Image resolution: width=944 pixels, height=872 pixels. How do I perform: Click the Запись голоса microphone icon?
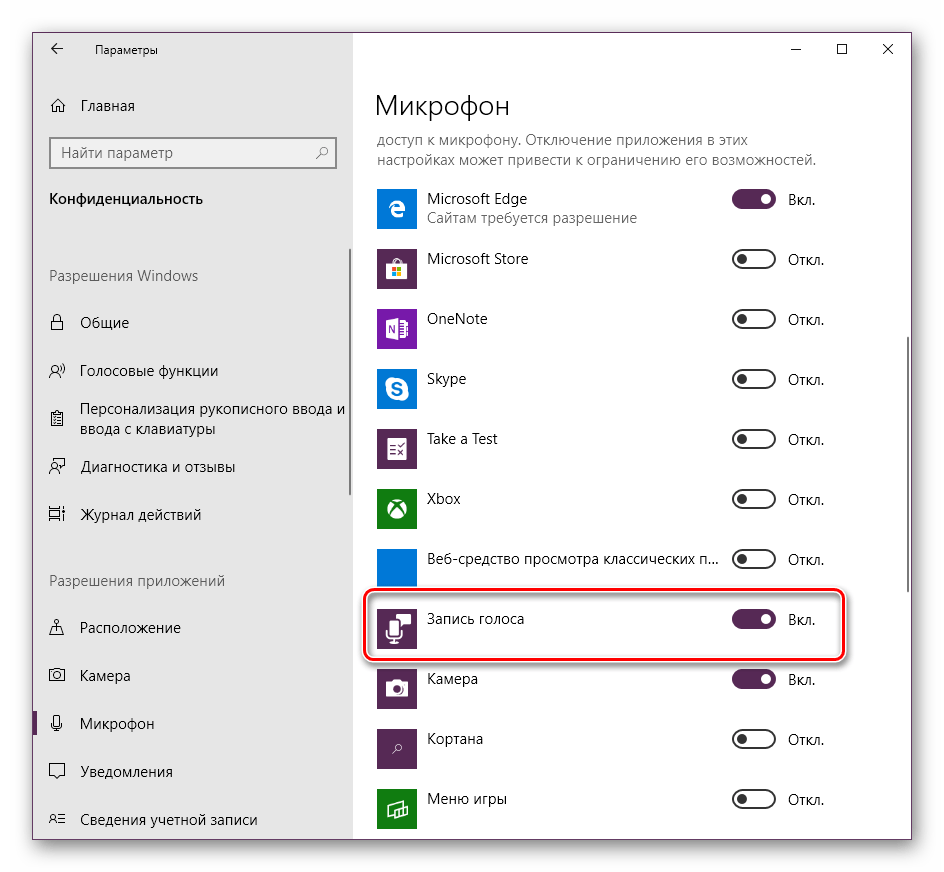point(396,628)
